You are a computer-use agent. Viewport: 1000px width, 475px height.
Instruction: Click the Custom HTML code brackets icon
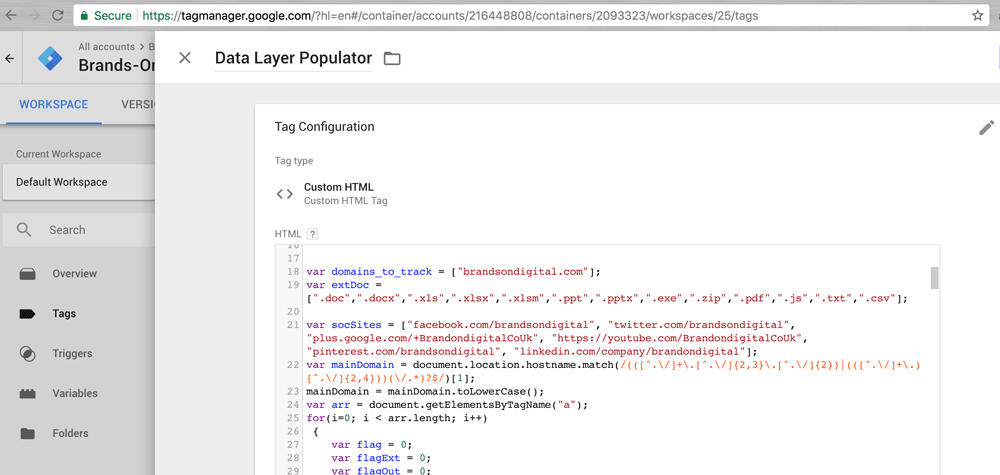pyautogui.click(x=284, y=194)
